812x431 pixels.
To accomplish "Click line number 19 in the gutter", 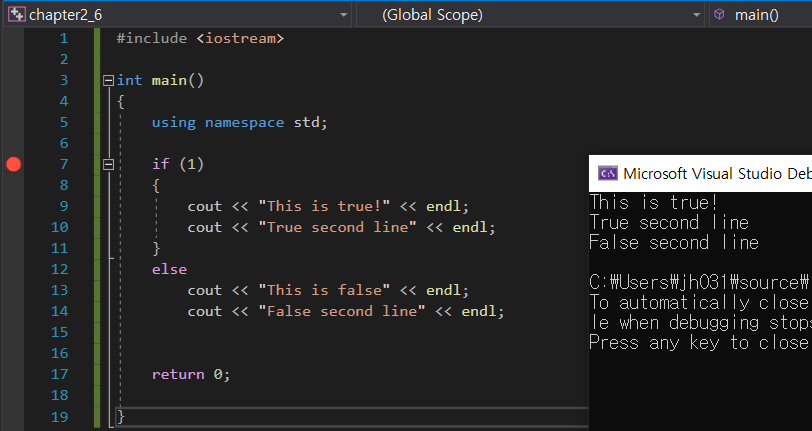I will point(60,416).
